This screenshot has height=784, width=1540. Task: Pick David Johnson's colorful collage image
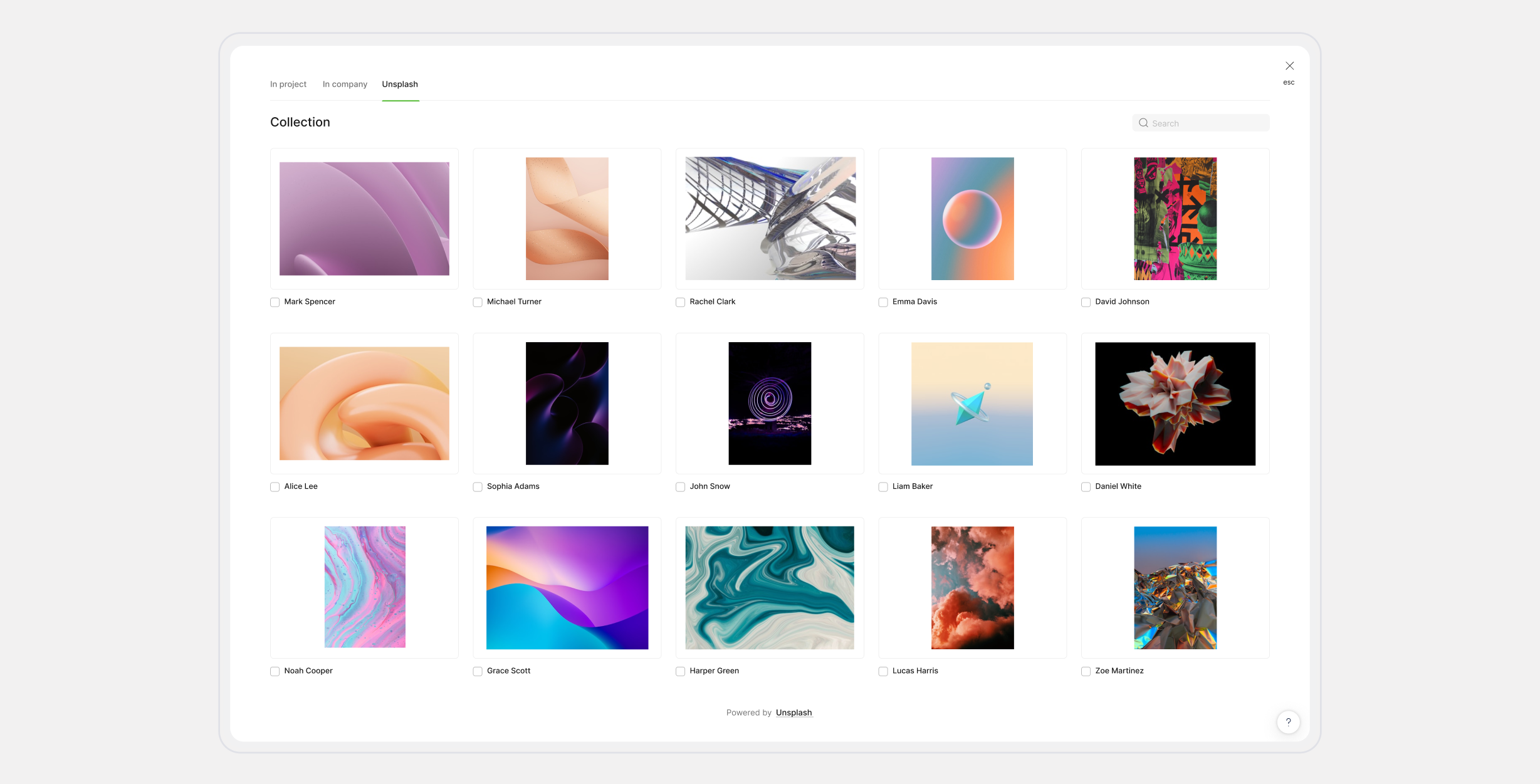(1175, 219)
